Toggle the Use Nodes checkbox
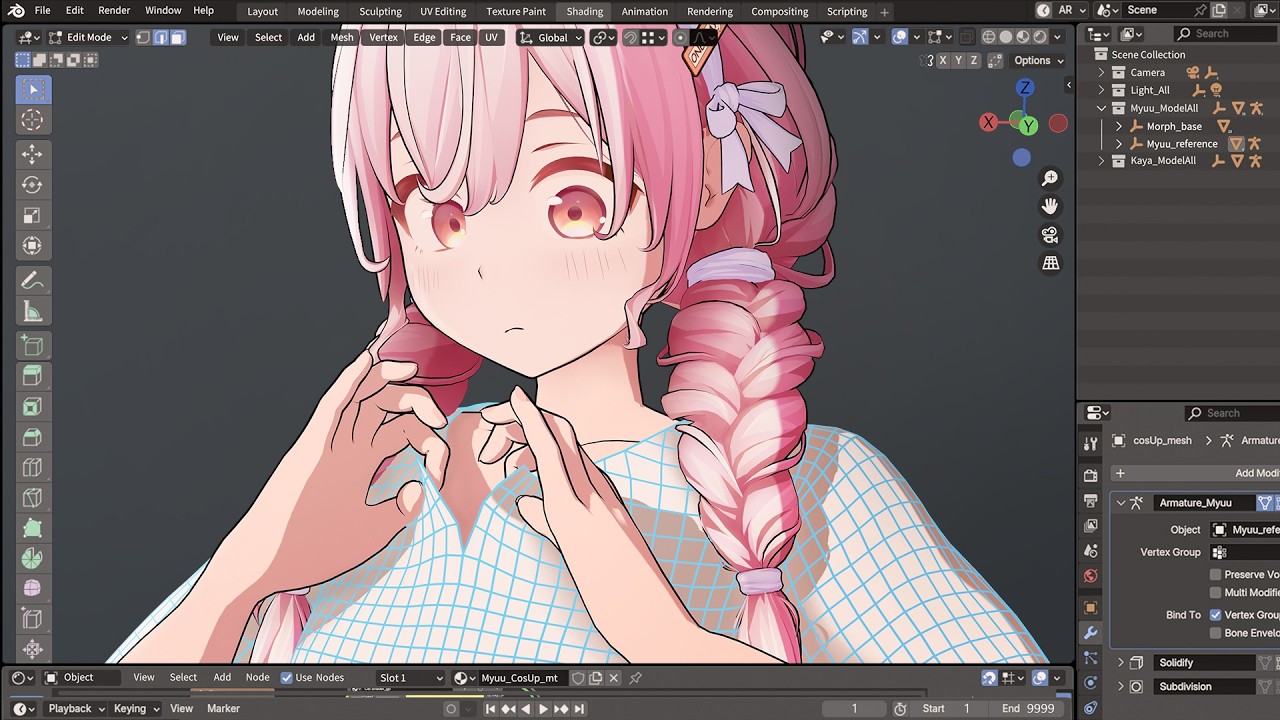Screen dimensions: 1280x720 [x=287, y=678]
